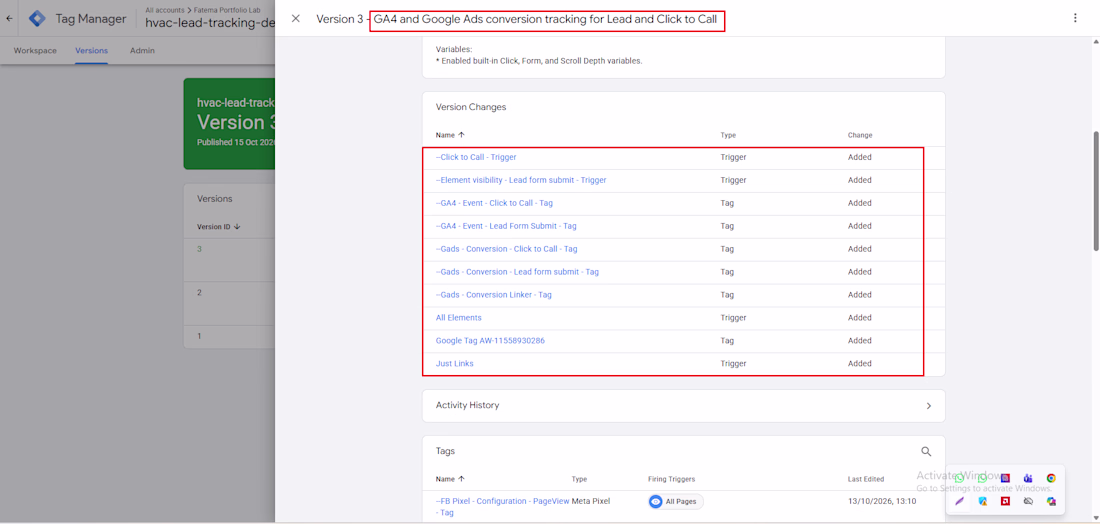Click the Meta Pixel type cell
Image resolution: width=1100 pixels, height=524 pixels.
[x=591, y=502]
